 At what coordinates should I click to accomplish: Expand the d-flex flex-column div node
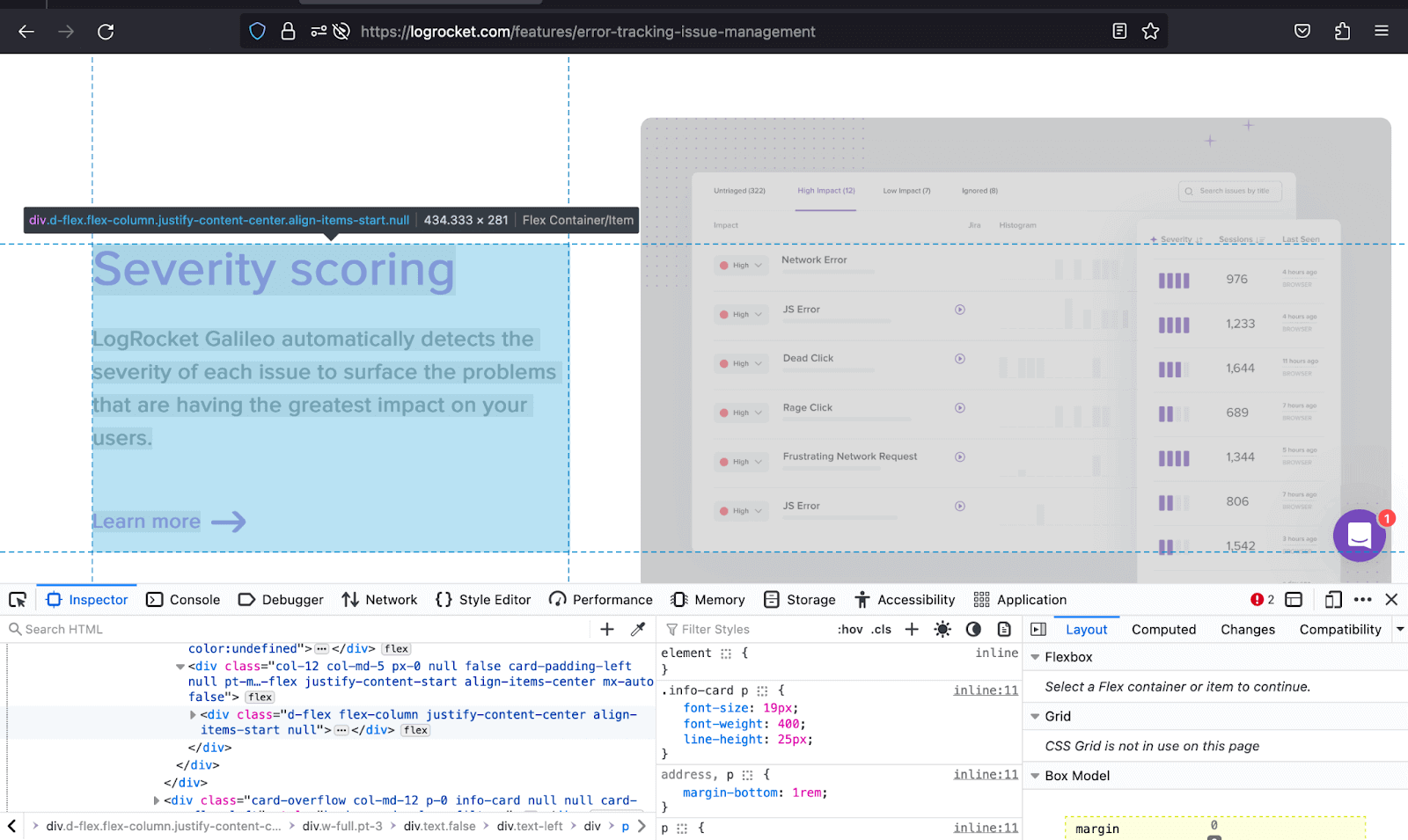pyautogui.click(x=193, y=715)
